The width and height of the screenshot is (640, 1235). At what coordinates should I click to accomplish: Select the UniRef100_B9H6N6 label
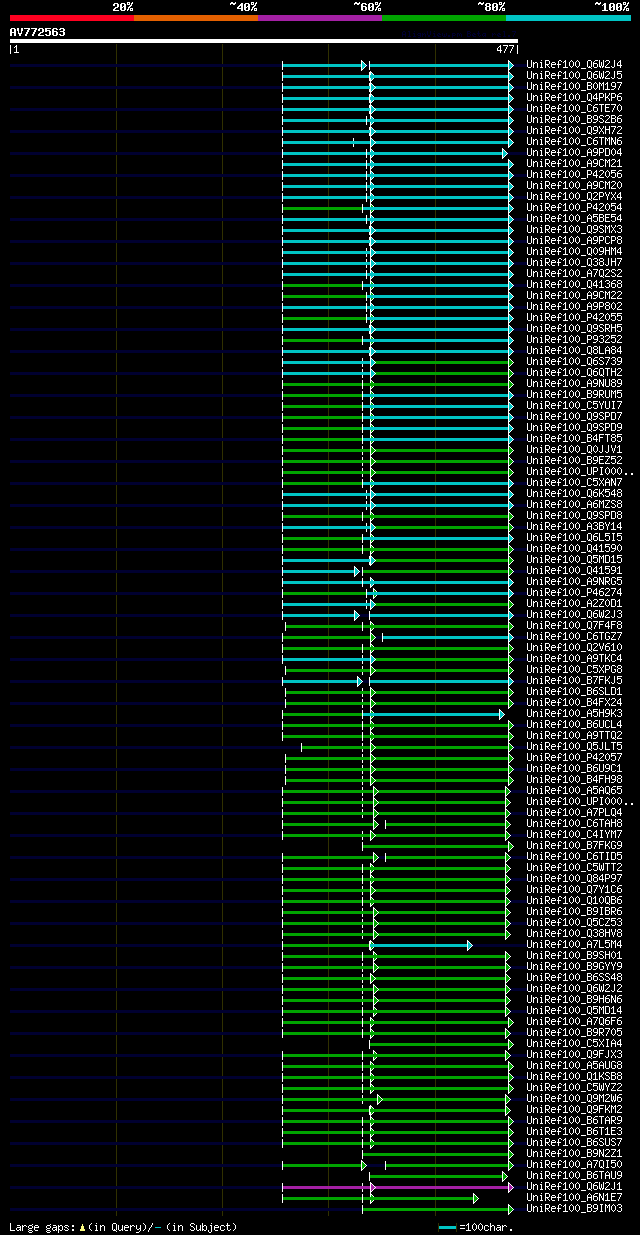[x=574, y=1000]
